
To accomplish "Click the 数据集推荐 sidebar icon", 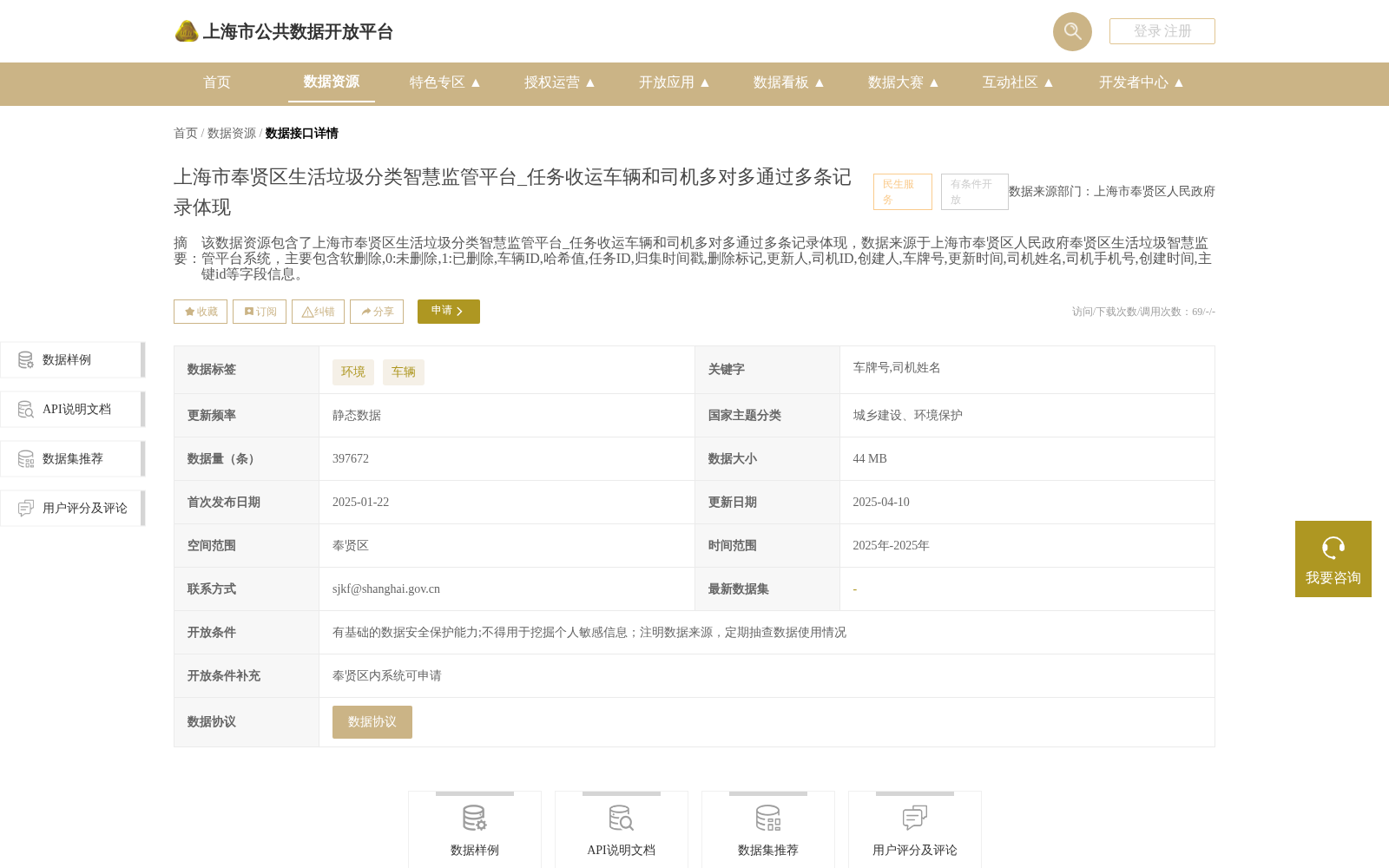I will coord(26,458).
